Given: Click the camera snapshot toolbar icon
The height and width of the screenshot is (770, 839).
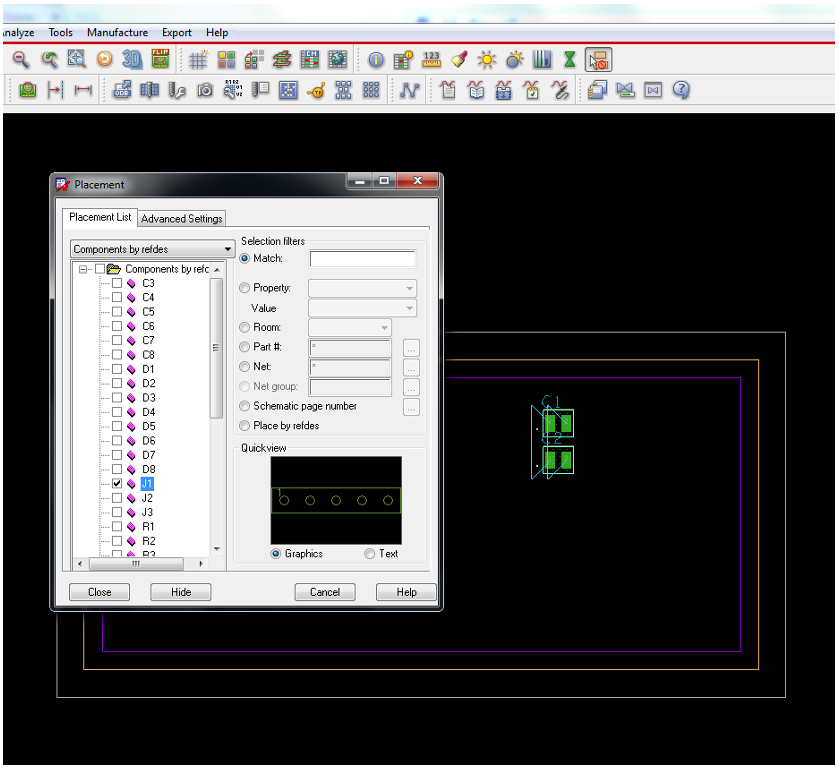Looking at the screenshot, I should point(205,90).
